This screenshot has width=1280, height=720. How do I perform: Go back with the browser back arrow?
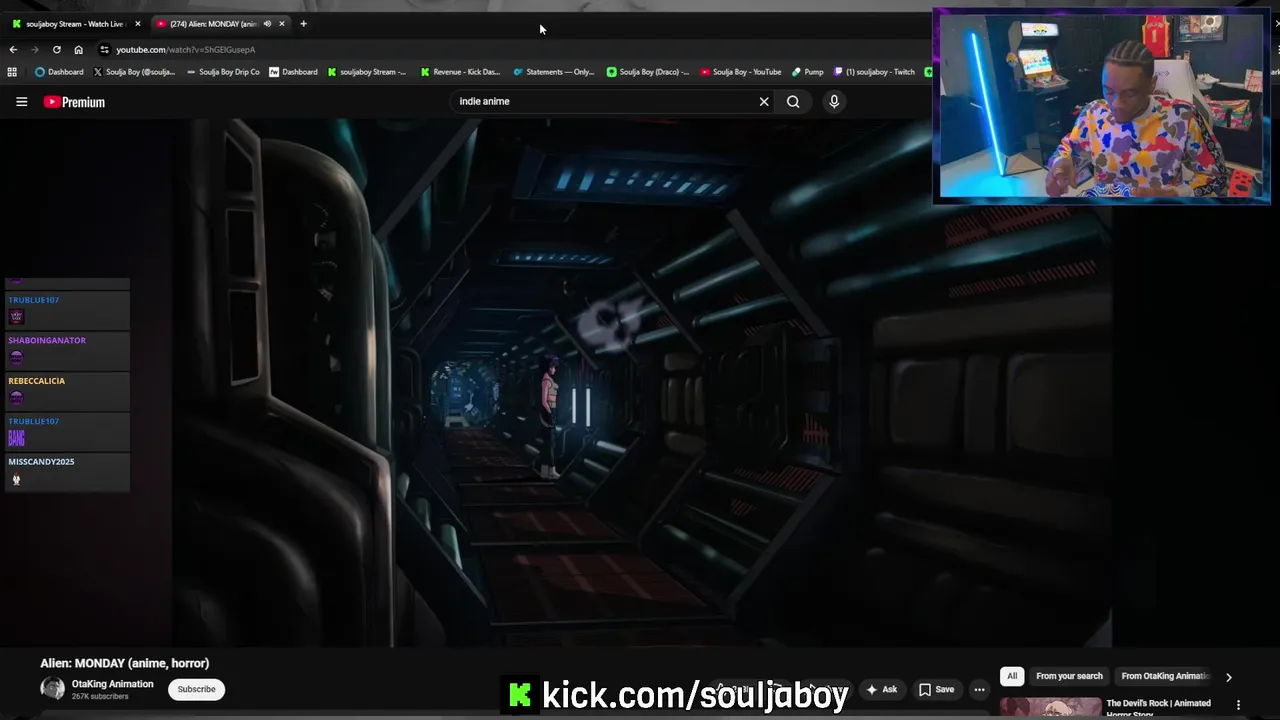pos(13,49)
